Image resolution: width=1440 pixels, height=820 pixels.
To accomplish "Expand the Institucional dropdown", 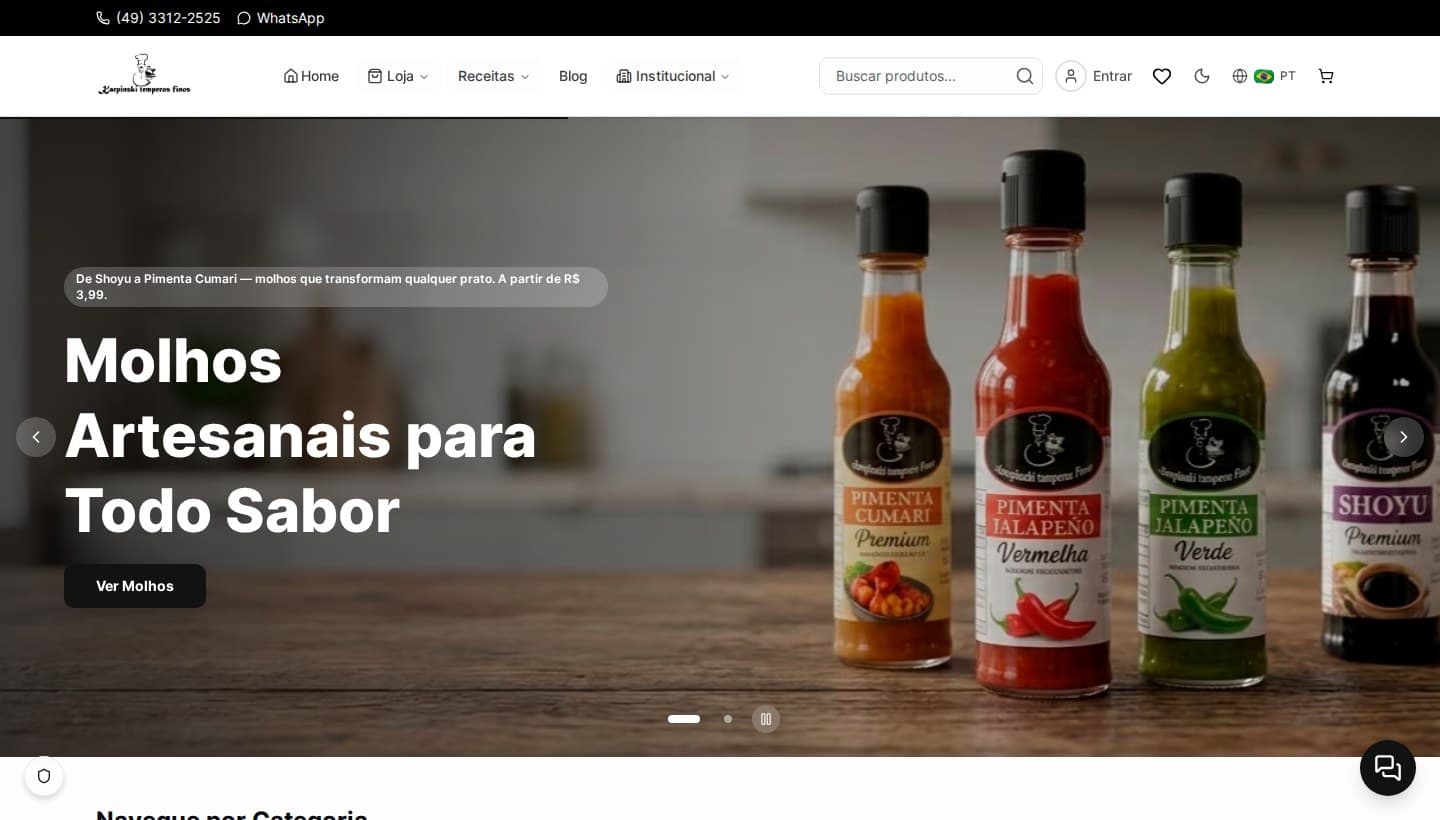I will coord(673,76).
